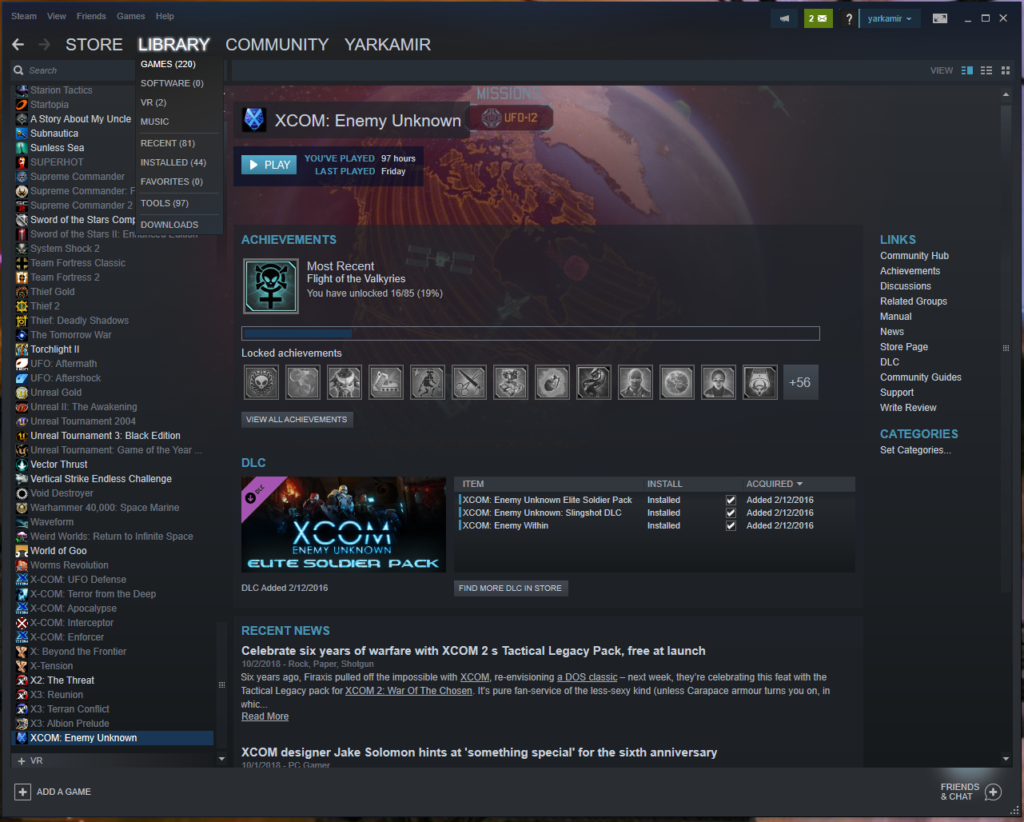Open DOWNLOADS from library menu

click(169, 225)
